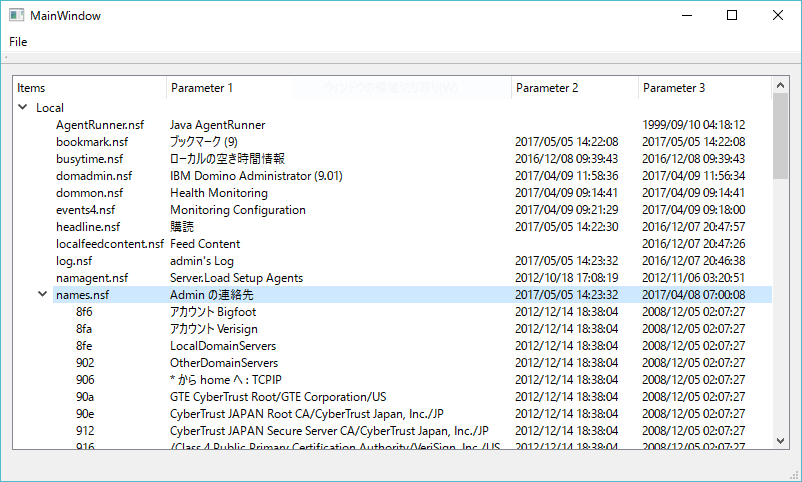Click date 2012/10/18 17:08:19
The width and height of the screenshot is (802, 482).
pos(567,278)
